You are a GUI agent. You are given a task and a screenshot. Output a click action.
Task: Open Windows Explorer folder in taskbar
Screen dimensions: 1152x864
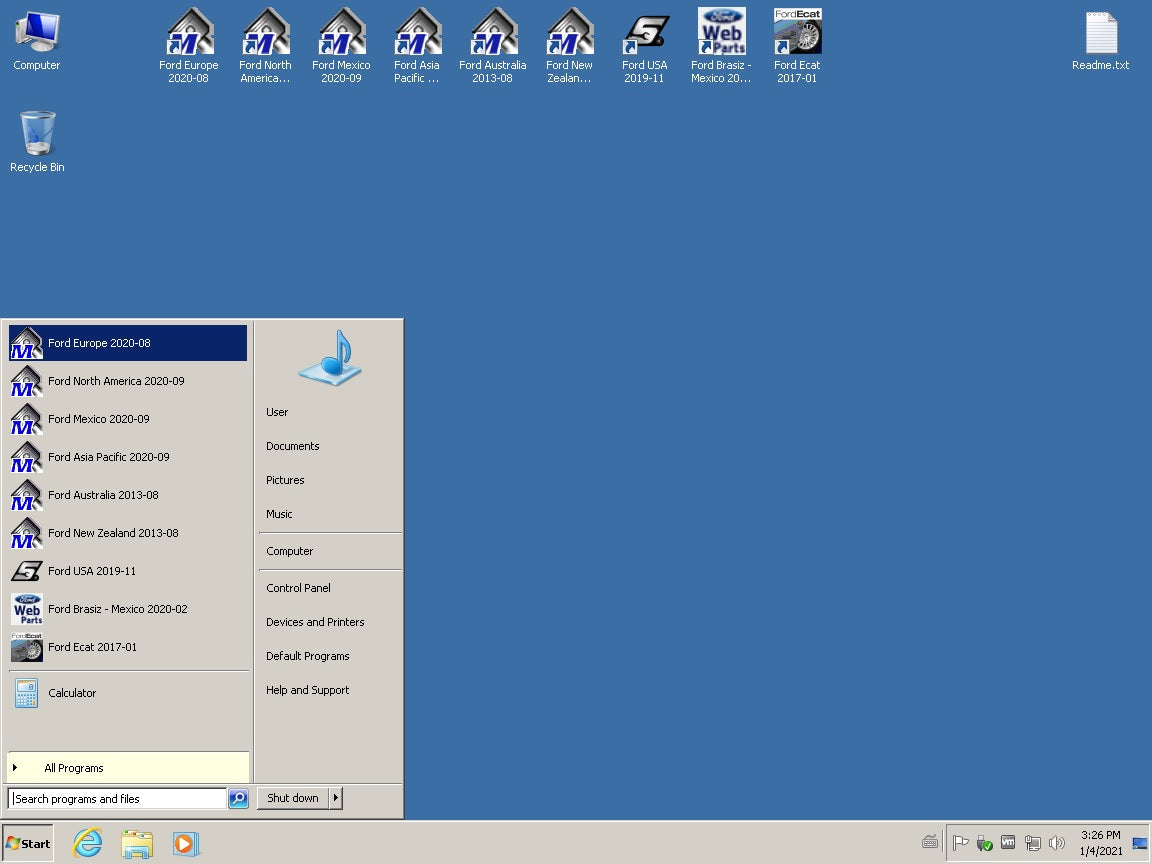(137, 843)
